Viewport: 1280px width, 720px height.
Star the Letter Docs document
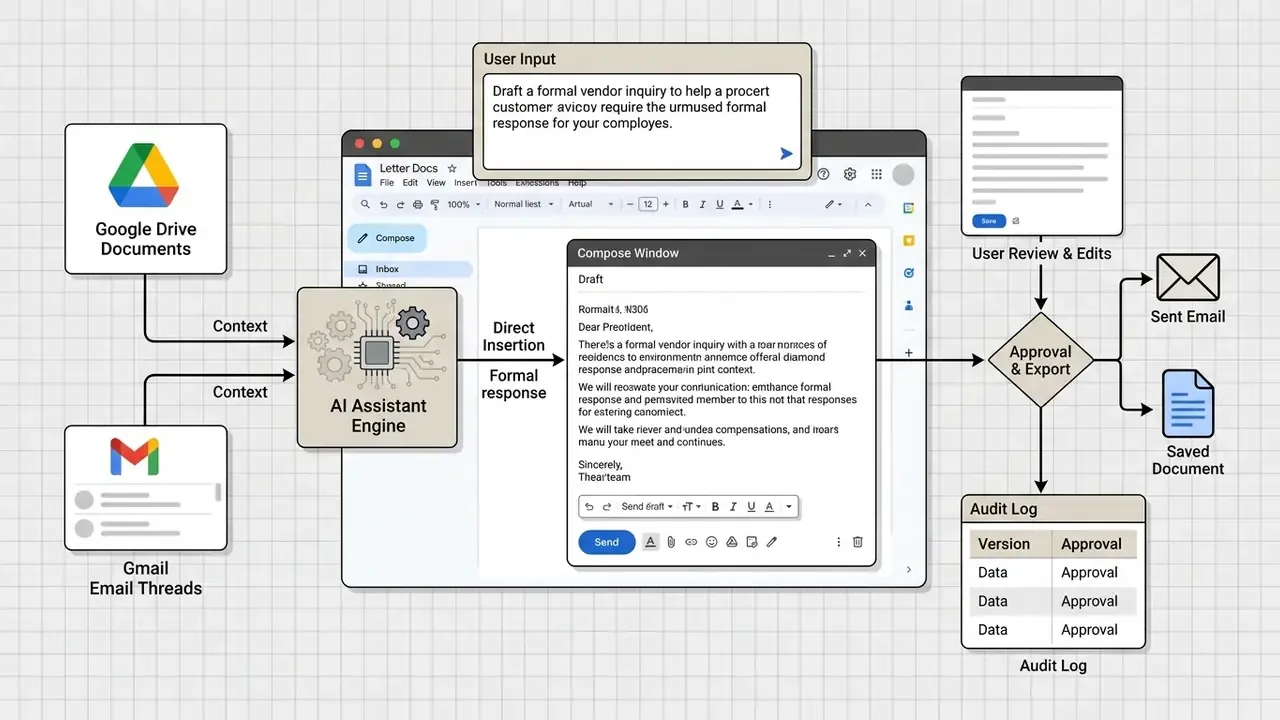click(x=452, y=168)
